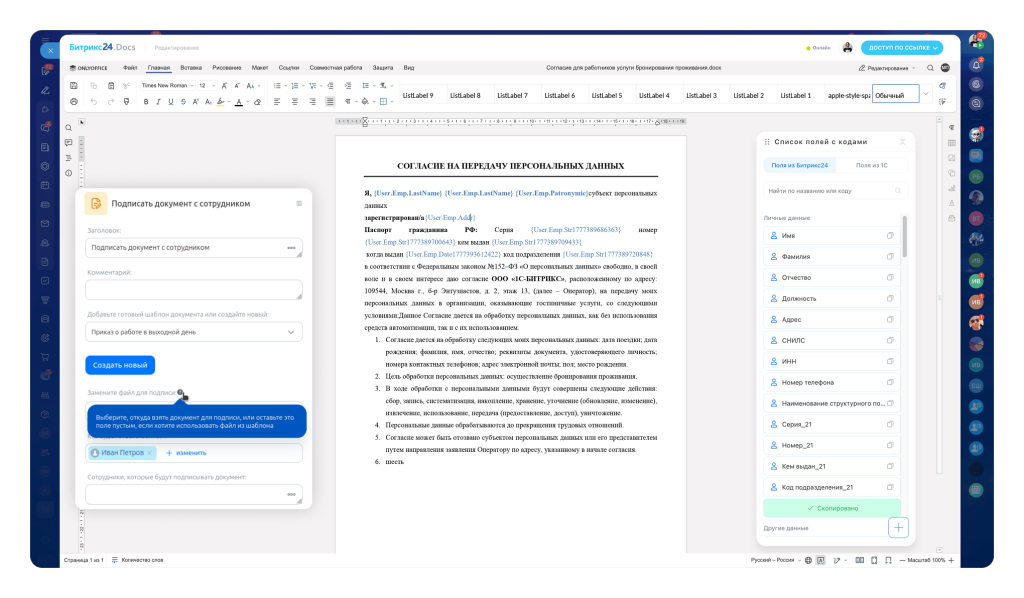Open the Times New Roman font dropdown

click(x=167, y=86)
